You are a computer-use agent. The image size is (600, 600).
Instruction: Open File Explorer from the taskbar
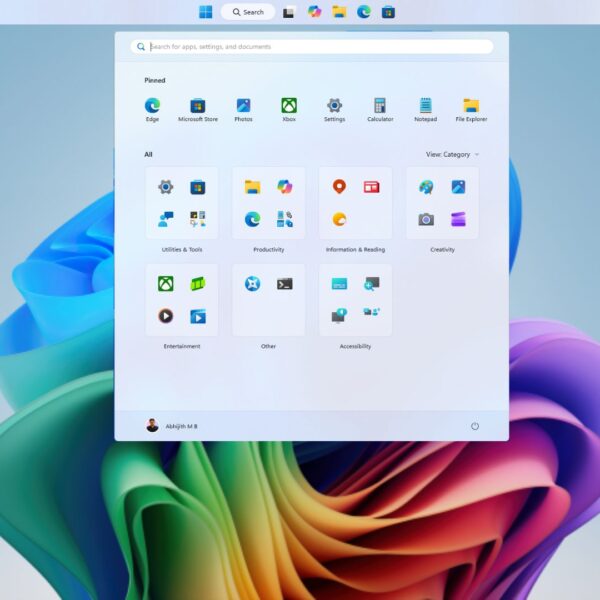pos(339,12)
